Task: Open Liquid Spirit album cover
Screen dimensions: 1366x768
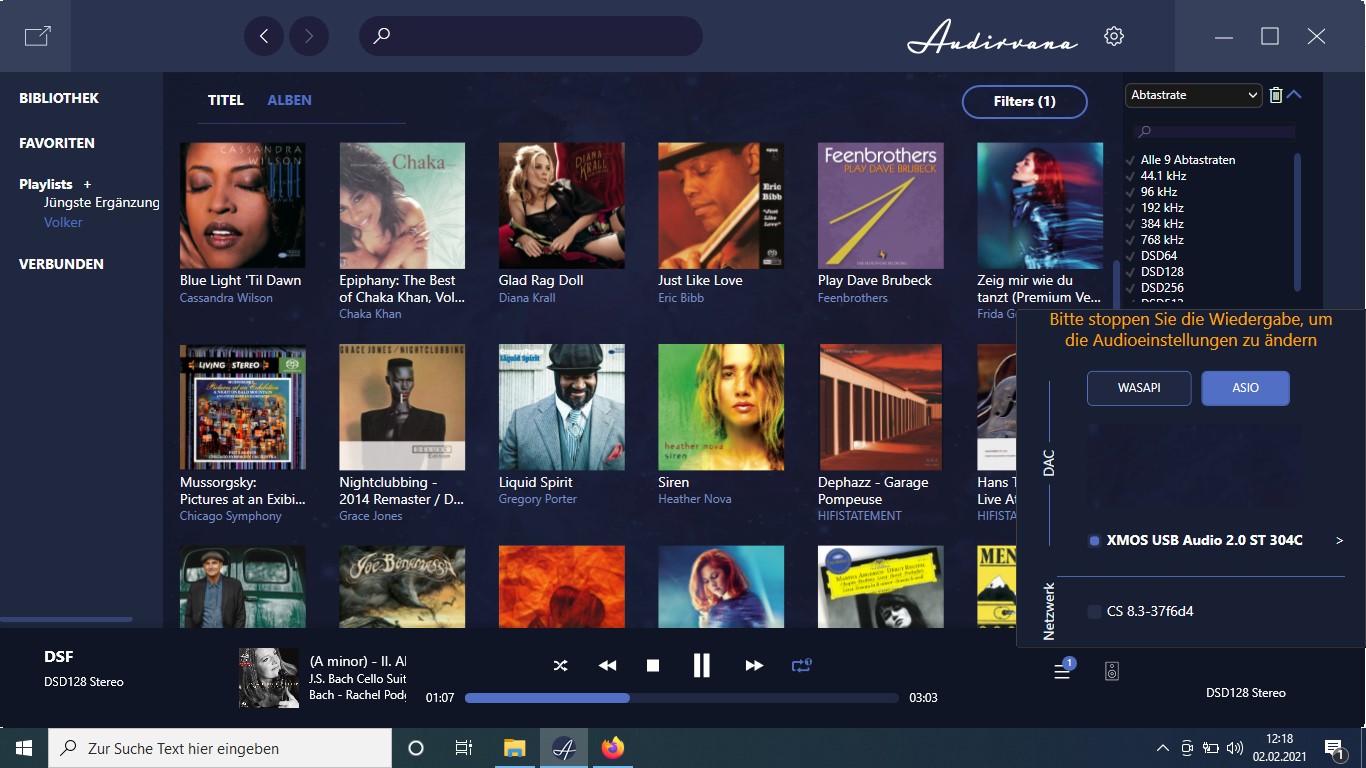Action: [x=562, y=407]
